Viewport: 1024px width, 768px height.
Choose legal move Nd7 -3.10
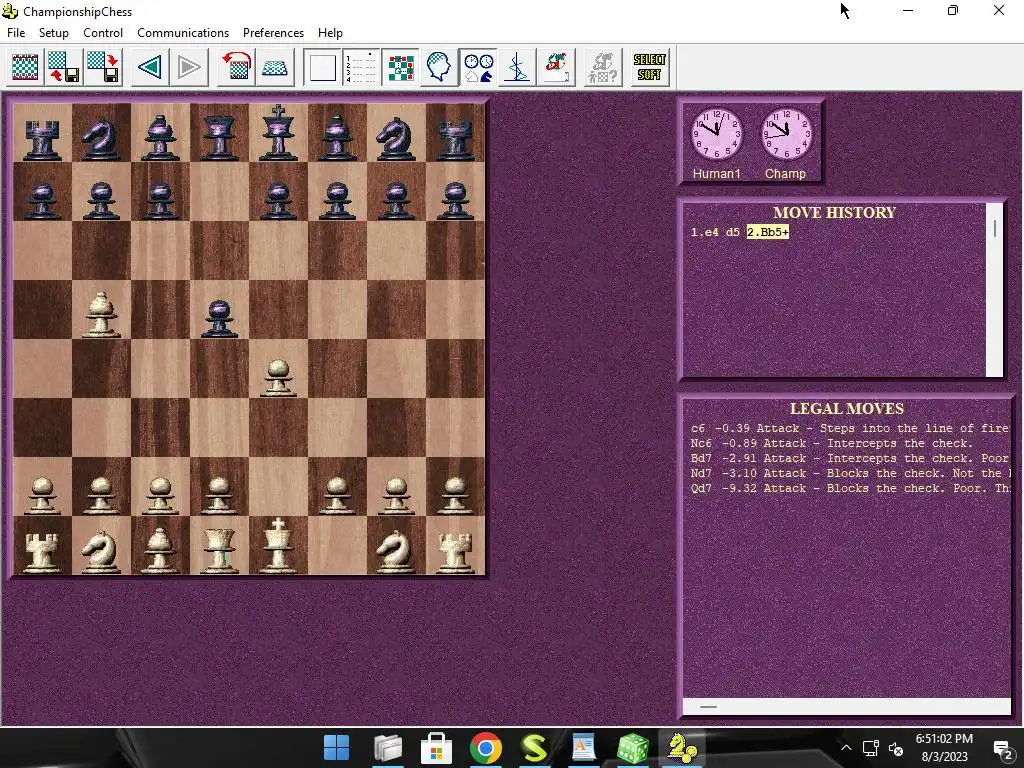(850, 473)
